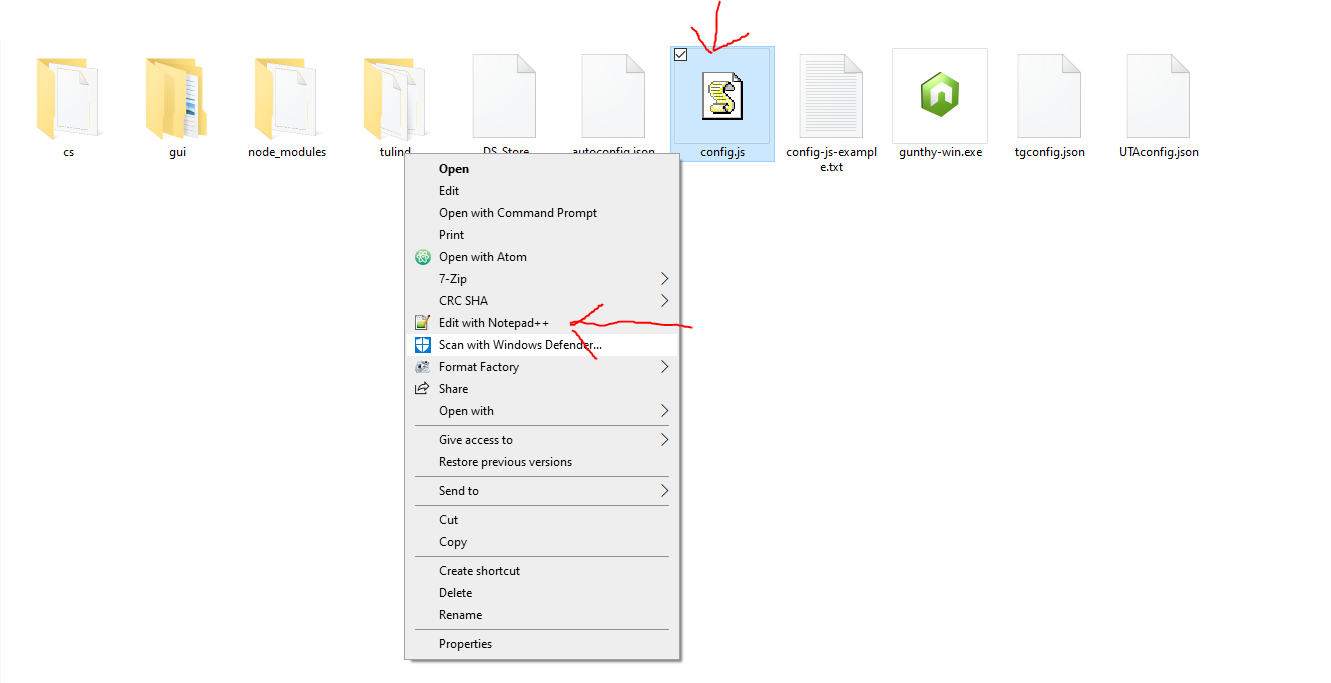Uncheck the config.js selection checkbox
Image resolution: width=1331 pixels, height=683 pixels.
pyautogui.click(x=681, y=55)
